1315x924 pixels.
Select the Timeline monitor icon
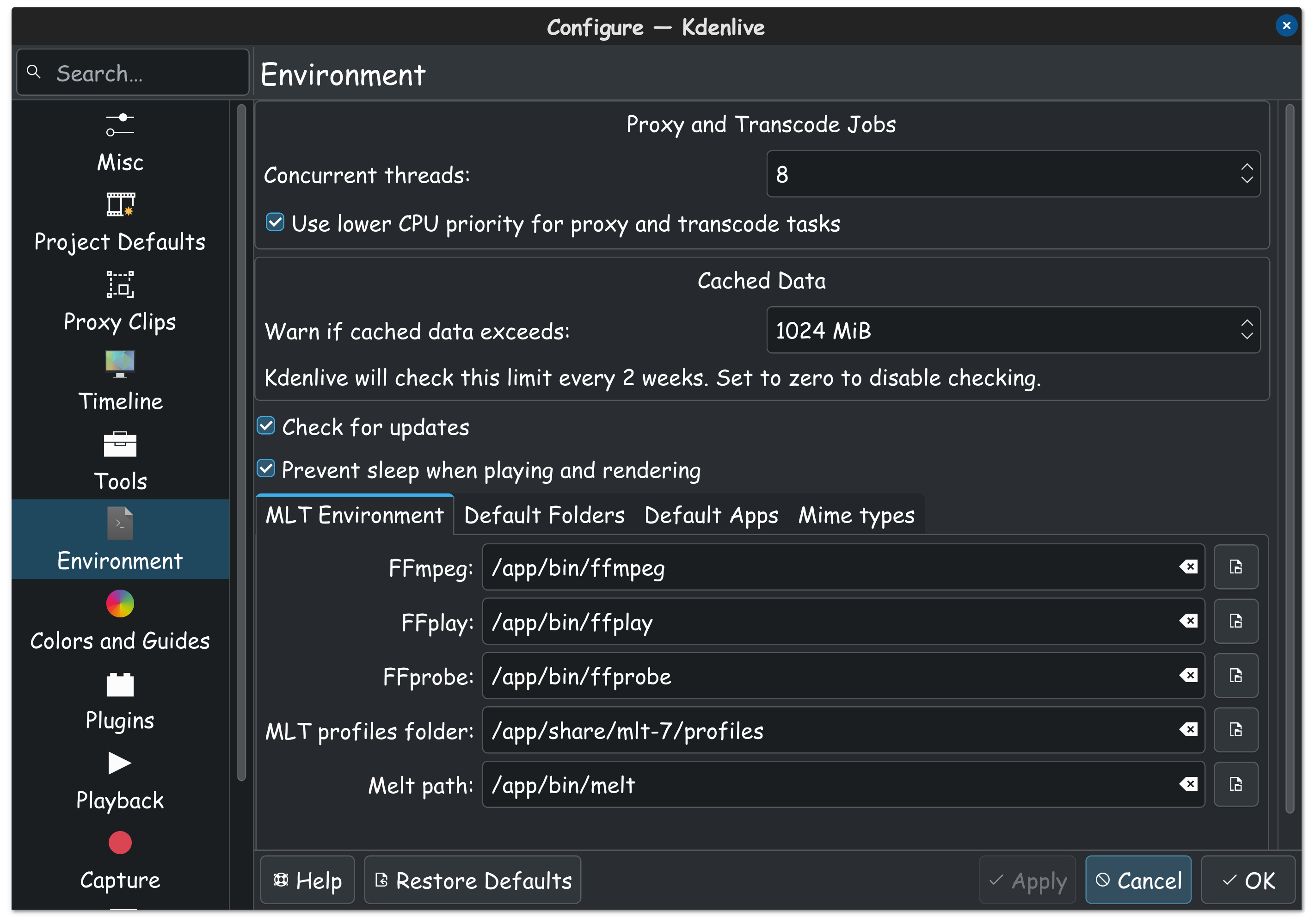point(120,364)
